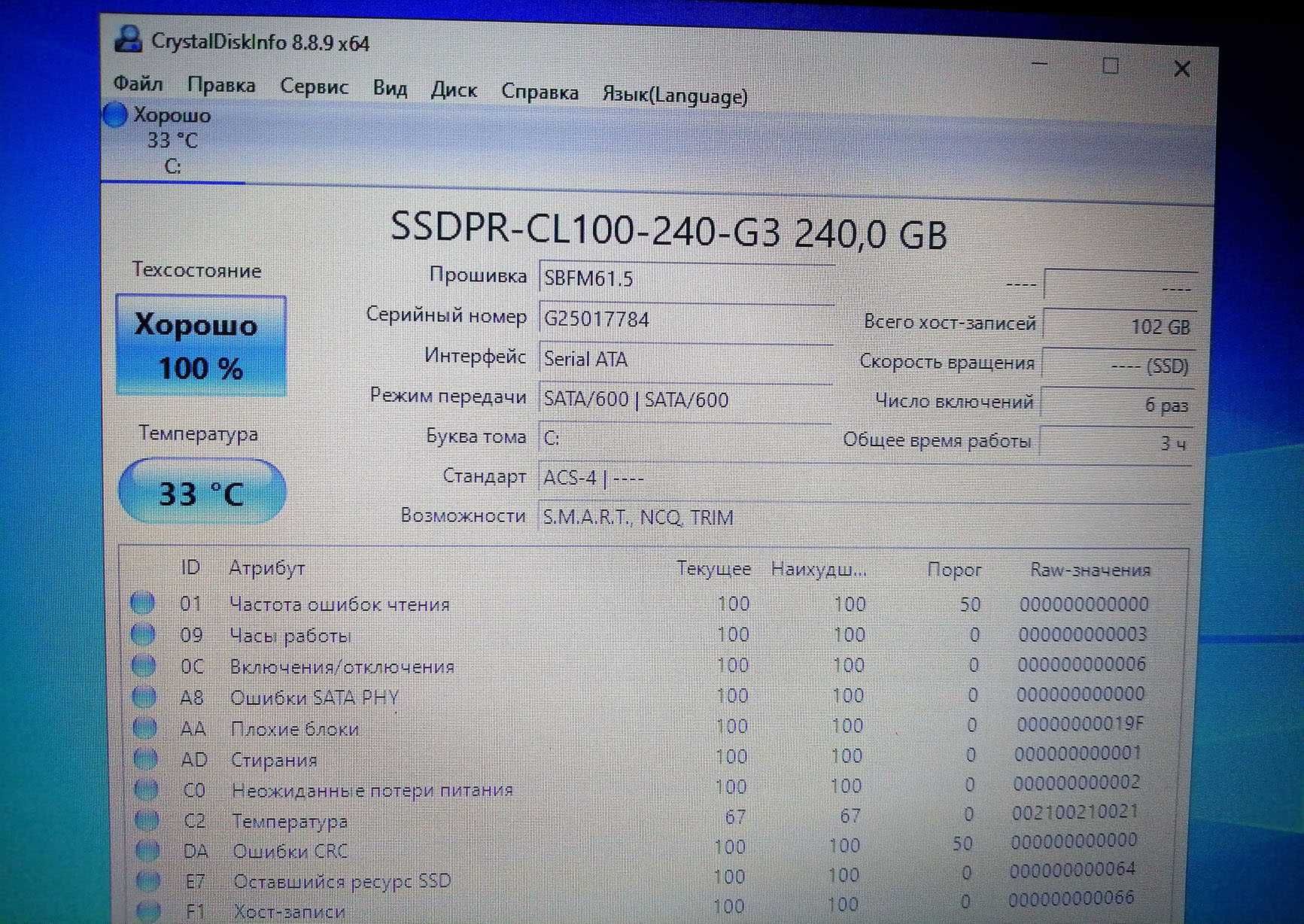Image resolution: width=1304 pixels, height=924 pixels.
Task: Click raw value 002100210021
Action: click(x=1075, y=812)
